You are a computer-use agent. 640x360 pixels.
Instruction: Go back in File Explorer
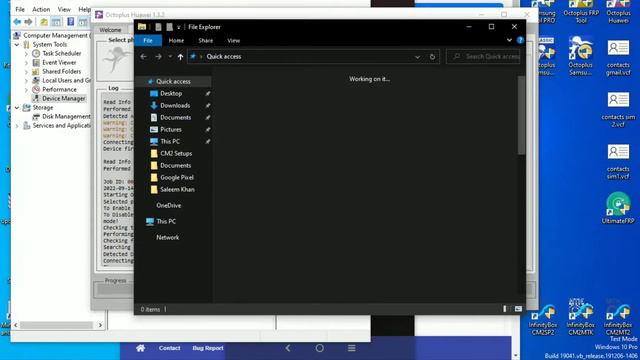(143, 57)
